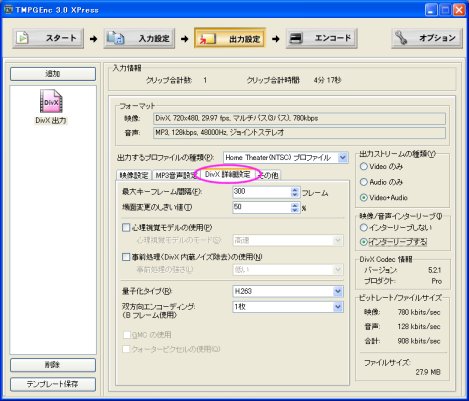Select the DivX 出力 film icon

pyautogui.click(x=51, y=101)
